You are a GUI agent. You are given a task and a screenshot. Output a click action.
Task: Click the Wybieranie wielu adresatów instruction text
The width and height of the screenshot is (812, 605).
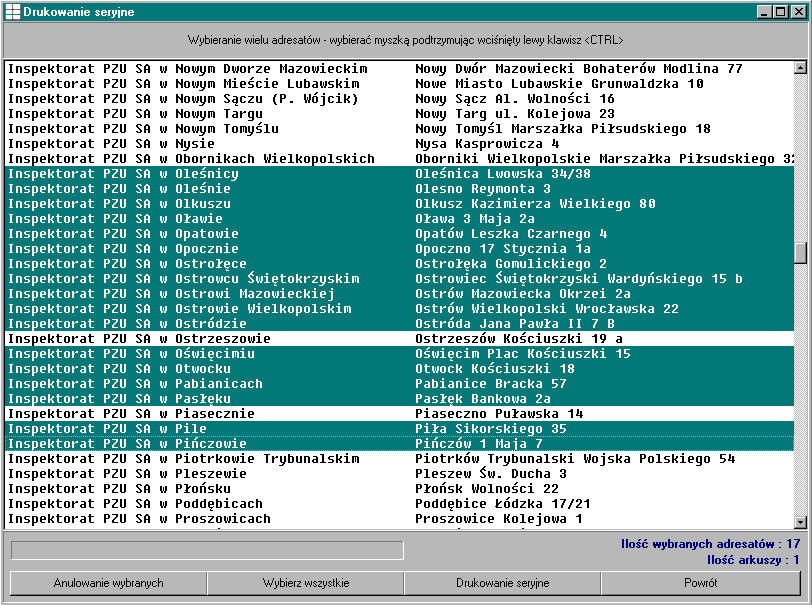tap(405, 40)
